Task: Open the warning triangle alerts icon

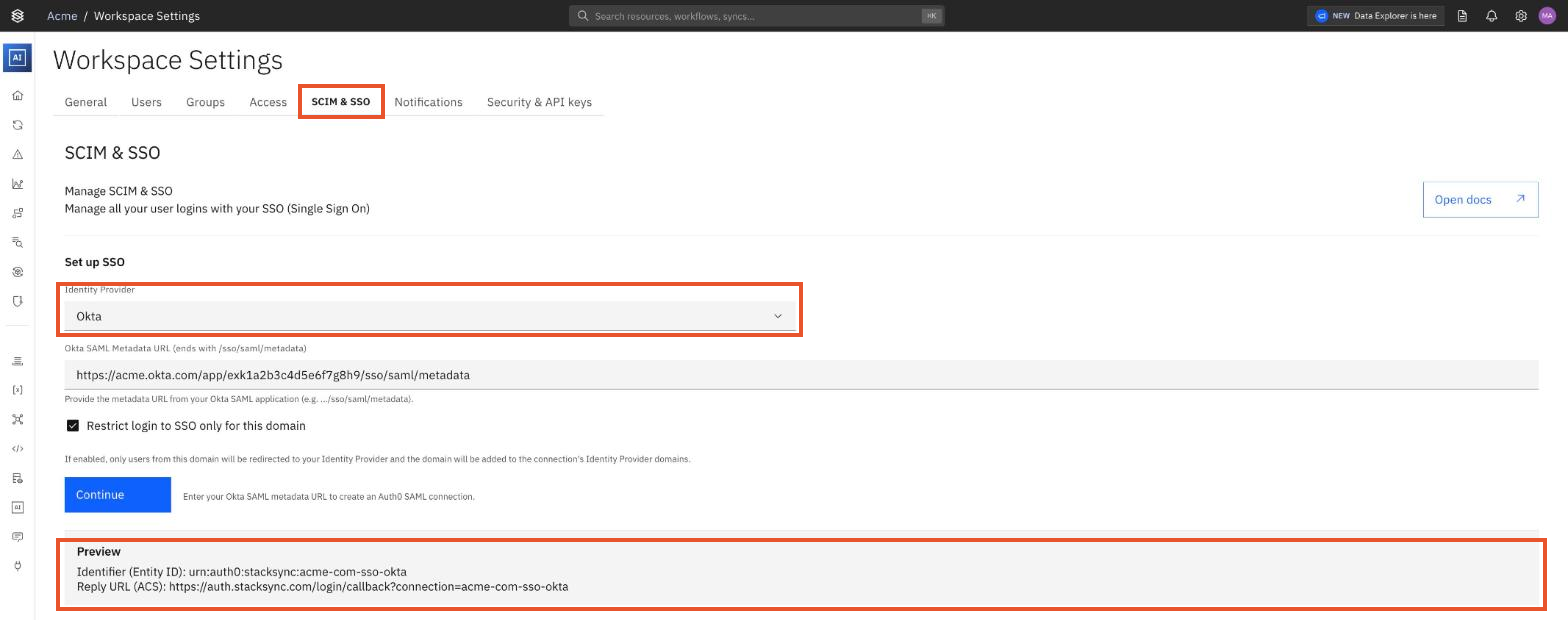Action: [x=17, y=155]
